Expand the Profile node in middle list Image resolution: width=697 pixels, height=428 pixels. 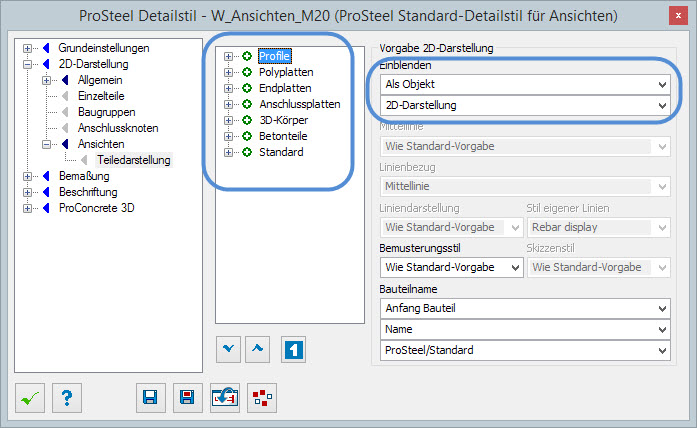228,56
